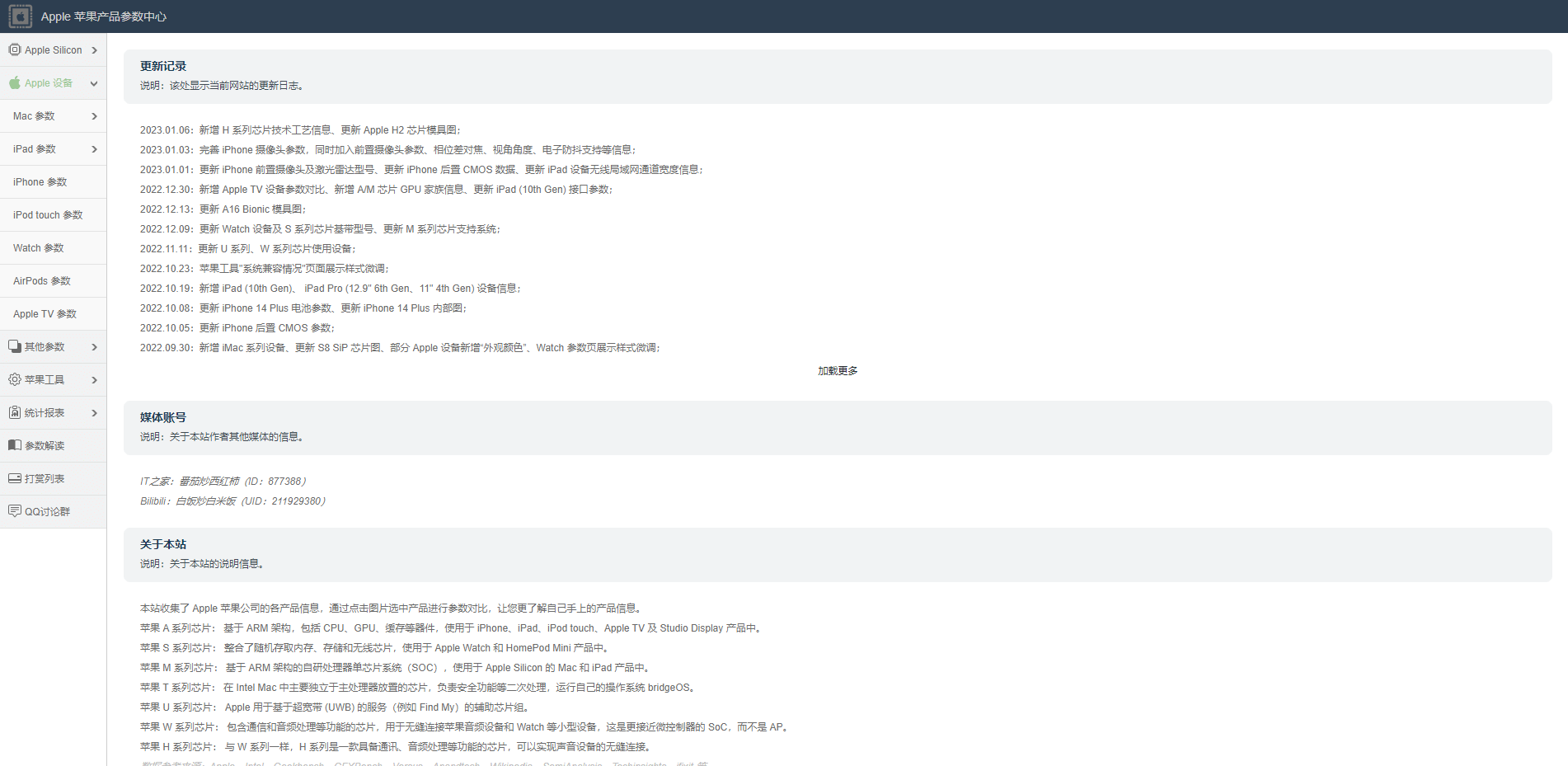The width and height of the screenshot is (1568, 766).
Task: Go to Apple TV 参数 page
Action: pos(45,314)
